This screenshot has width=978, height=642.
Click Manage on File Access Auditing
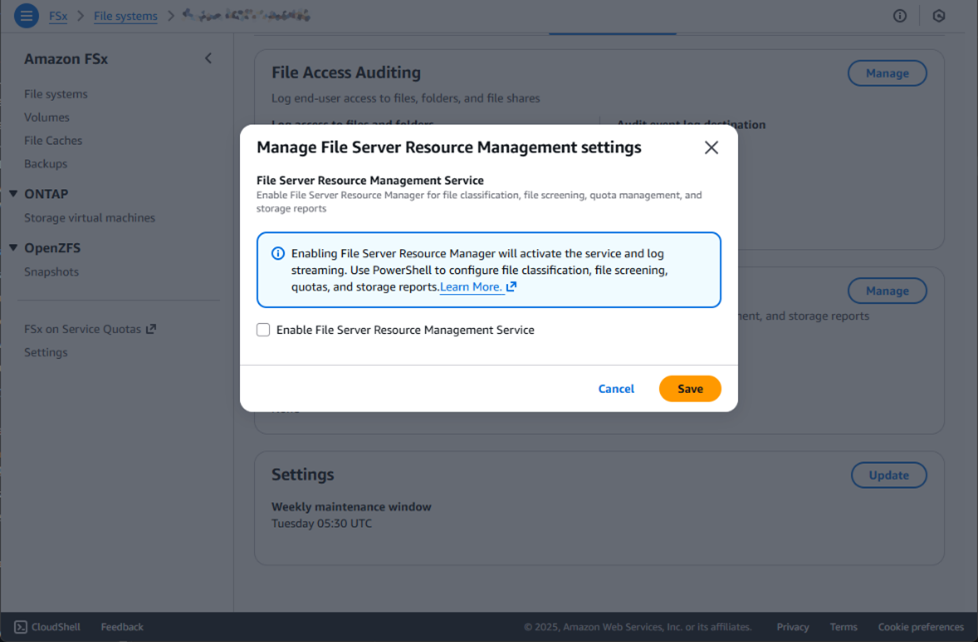(887, 72)
